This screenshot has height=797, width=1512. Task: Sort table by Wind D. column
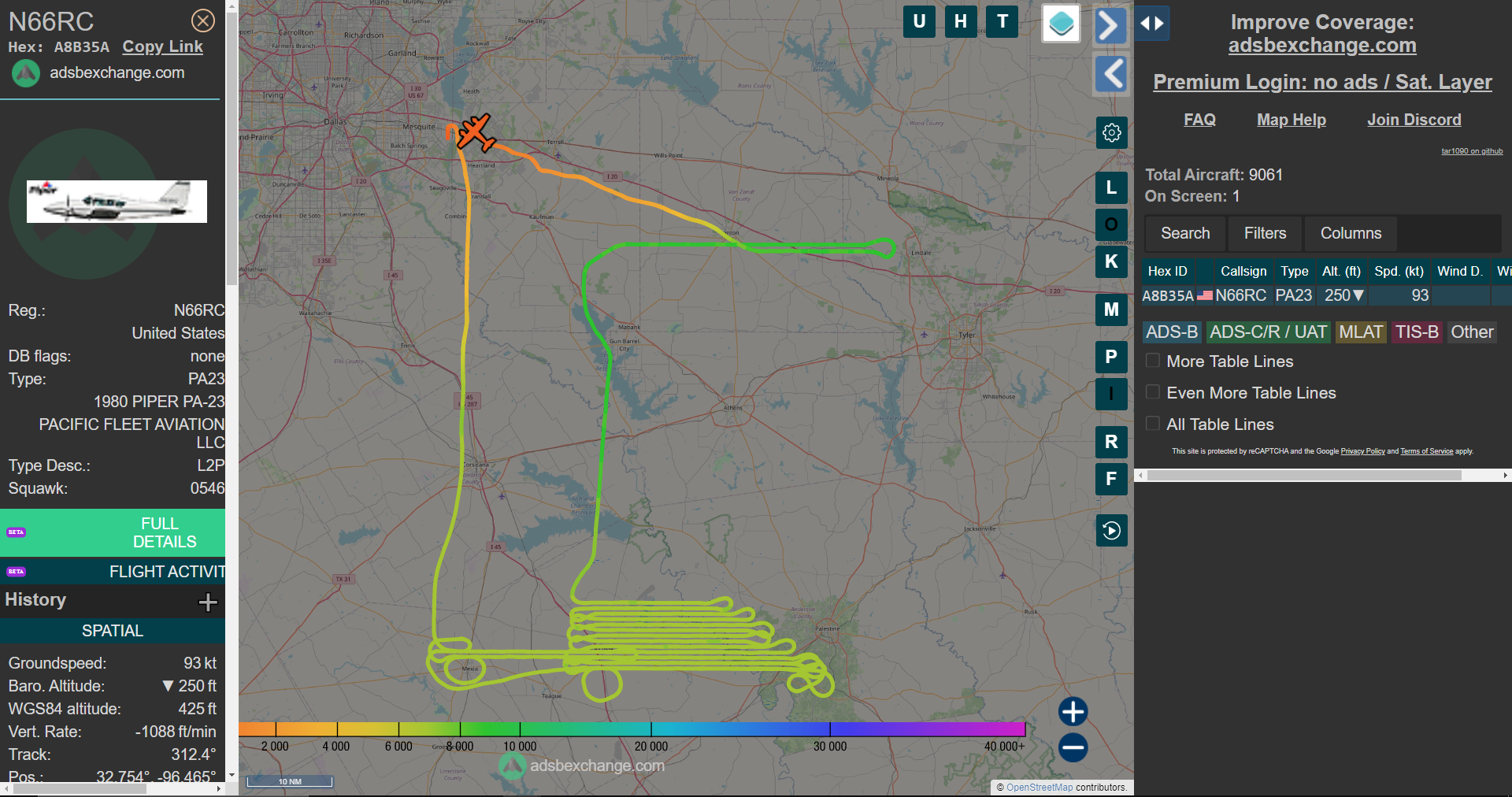pos(1459,271)
